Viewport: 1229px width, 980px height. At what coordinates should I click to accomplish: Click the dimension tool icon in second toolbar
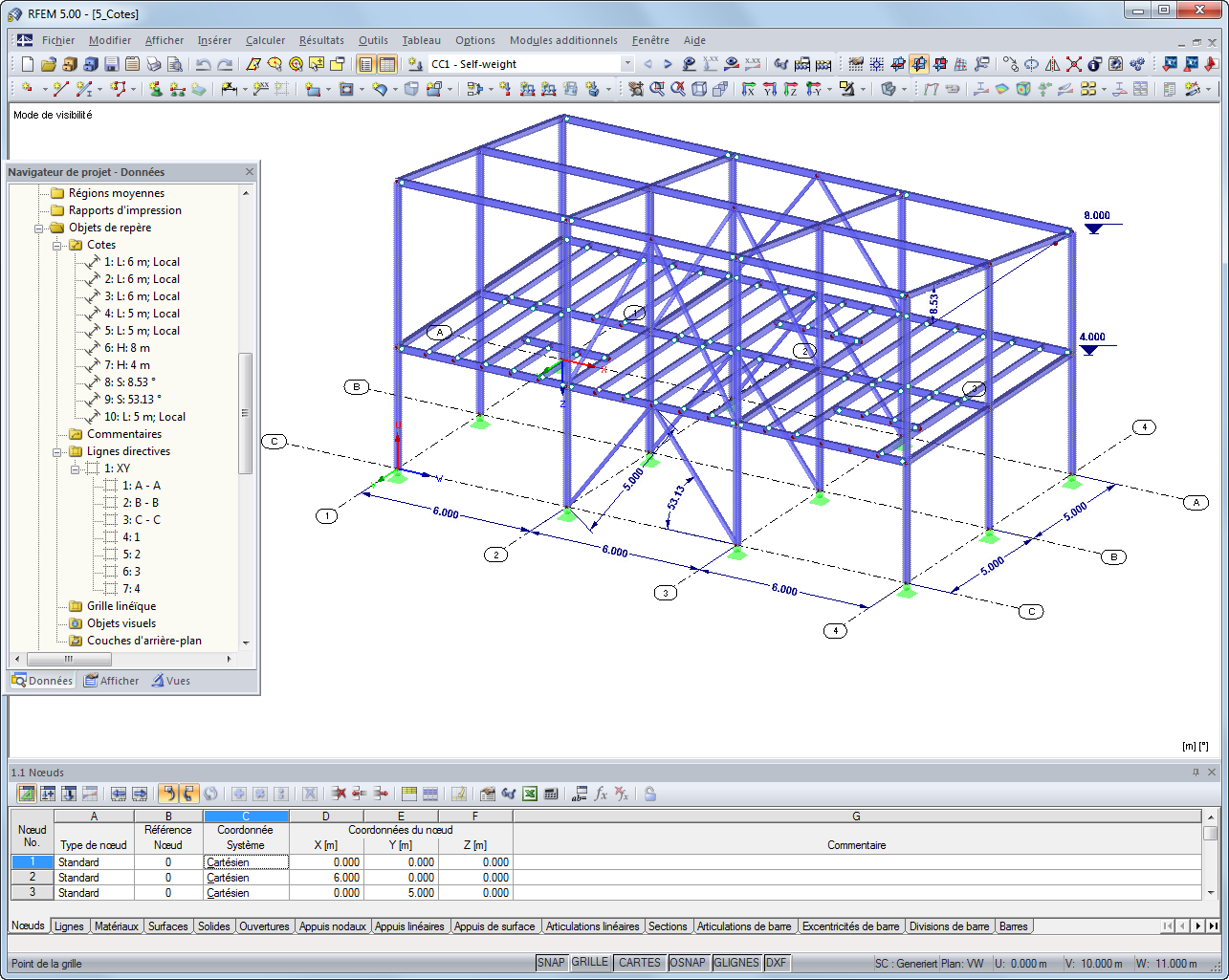click(230, 89)
